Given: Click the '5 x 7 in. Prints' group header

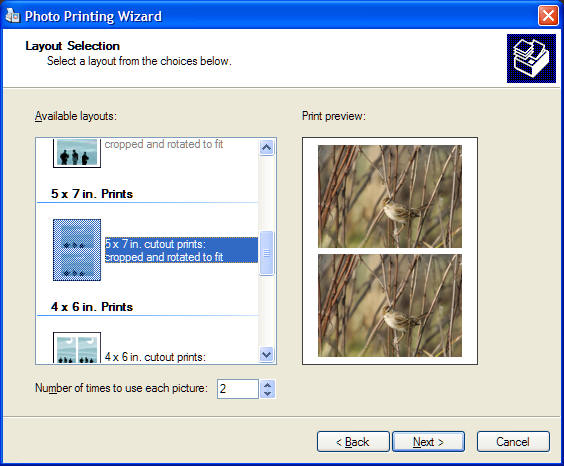Looking at the screenshot, I should (92, 194).
